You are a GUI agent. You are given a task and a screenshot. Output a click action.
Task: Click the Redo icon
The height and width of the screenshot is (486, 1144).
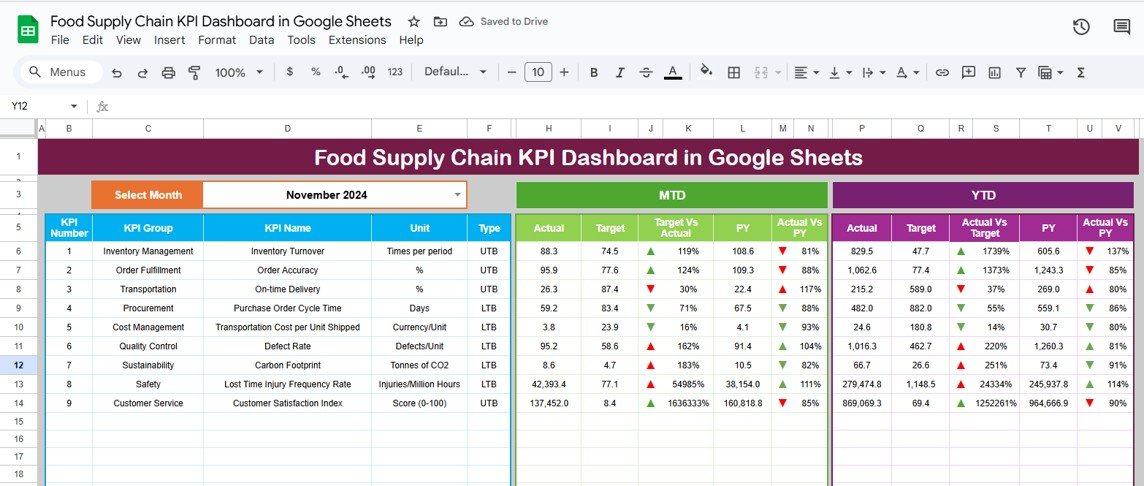click(x=142, y=72)
